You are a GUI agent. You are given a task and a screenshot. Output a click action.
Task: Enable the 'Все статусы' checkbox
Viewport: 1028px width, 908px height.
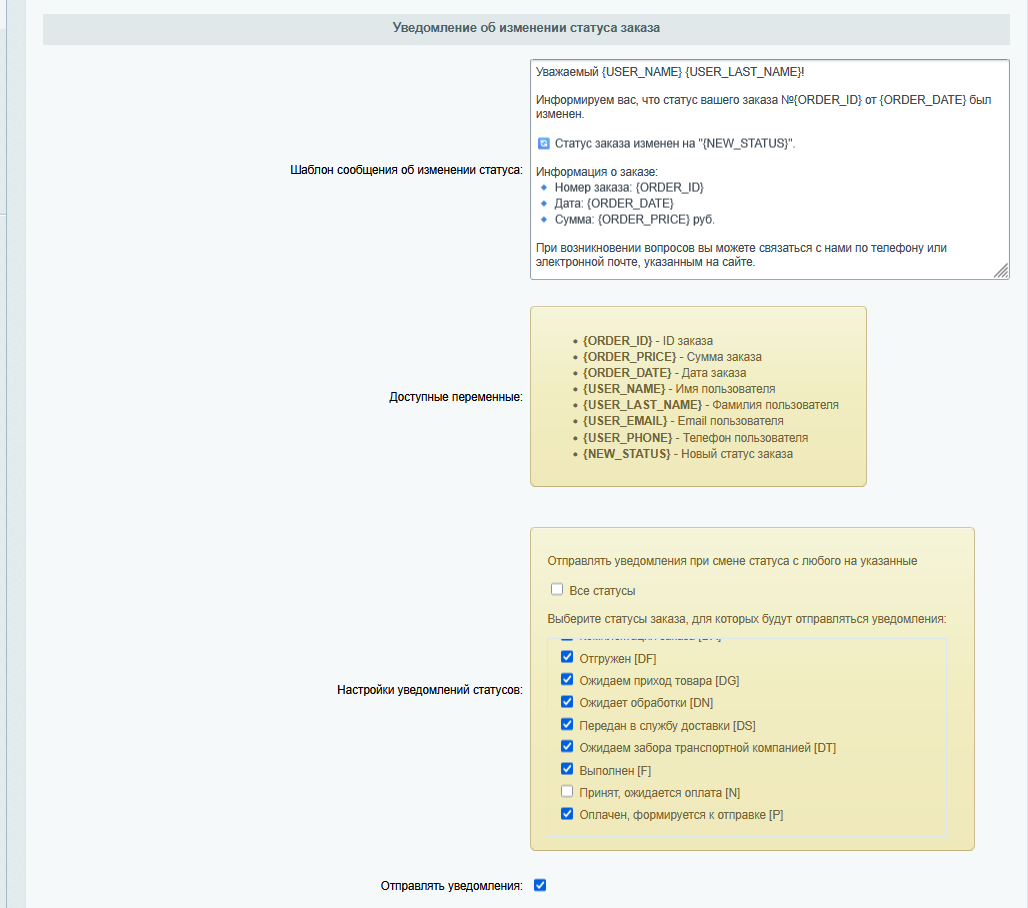[557, 590]
